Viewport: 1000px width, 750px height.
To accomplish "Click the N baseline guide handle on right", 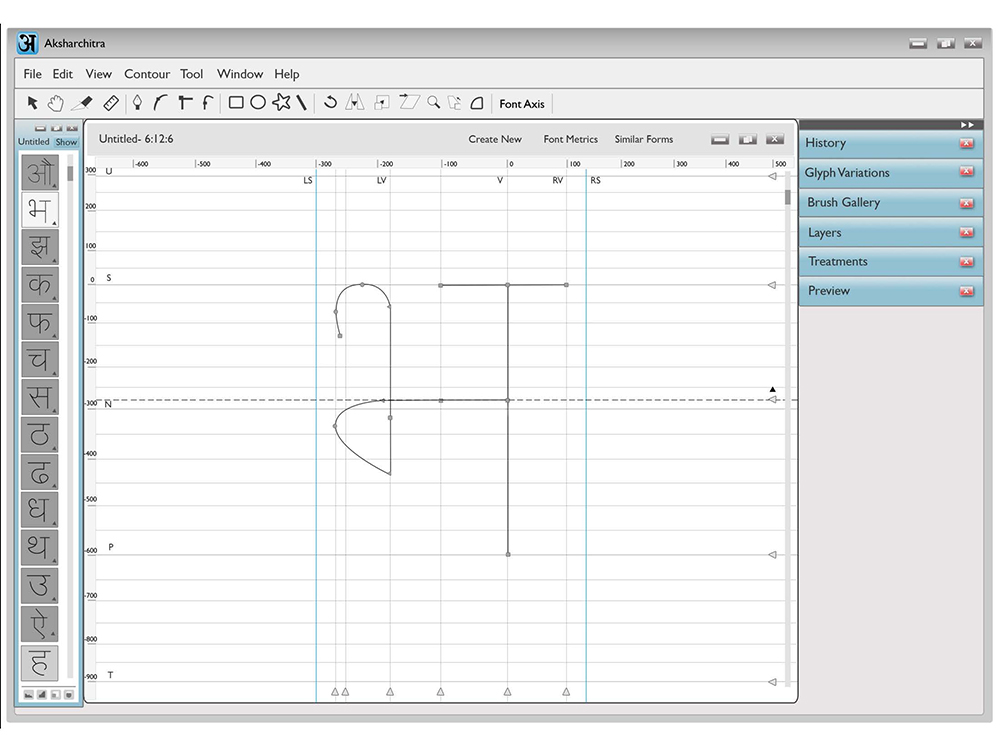I will point(772,400).
